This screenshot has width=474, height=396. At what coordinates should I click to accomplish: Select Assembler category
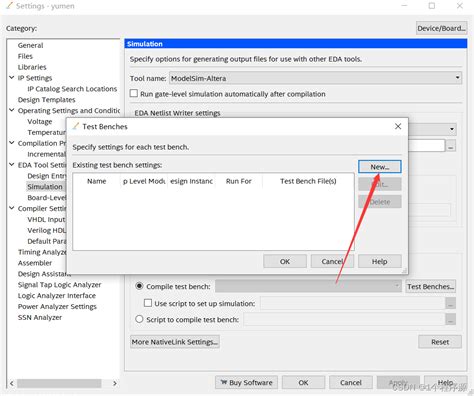coord(35,263)
